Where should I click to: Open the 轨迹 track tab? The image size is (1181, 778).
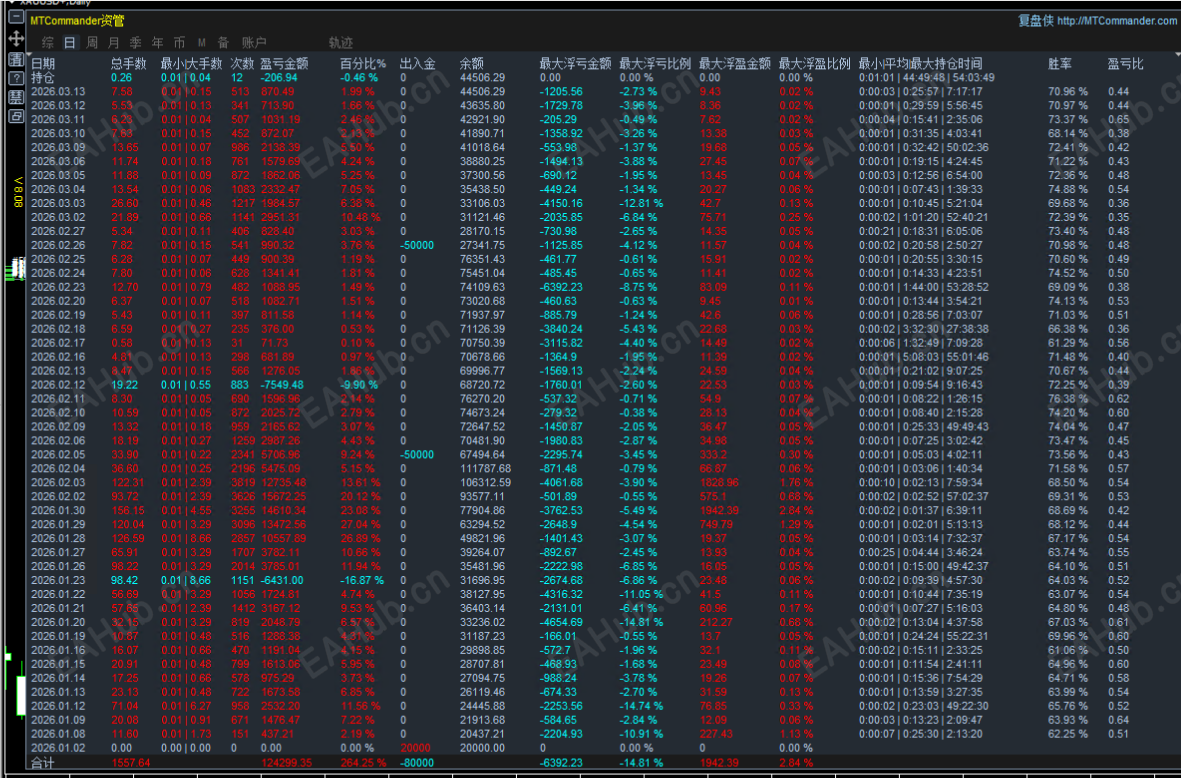[x=340, y=42]
